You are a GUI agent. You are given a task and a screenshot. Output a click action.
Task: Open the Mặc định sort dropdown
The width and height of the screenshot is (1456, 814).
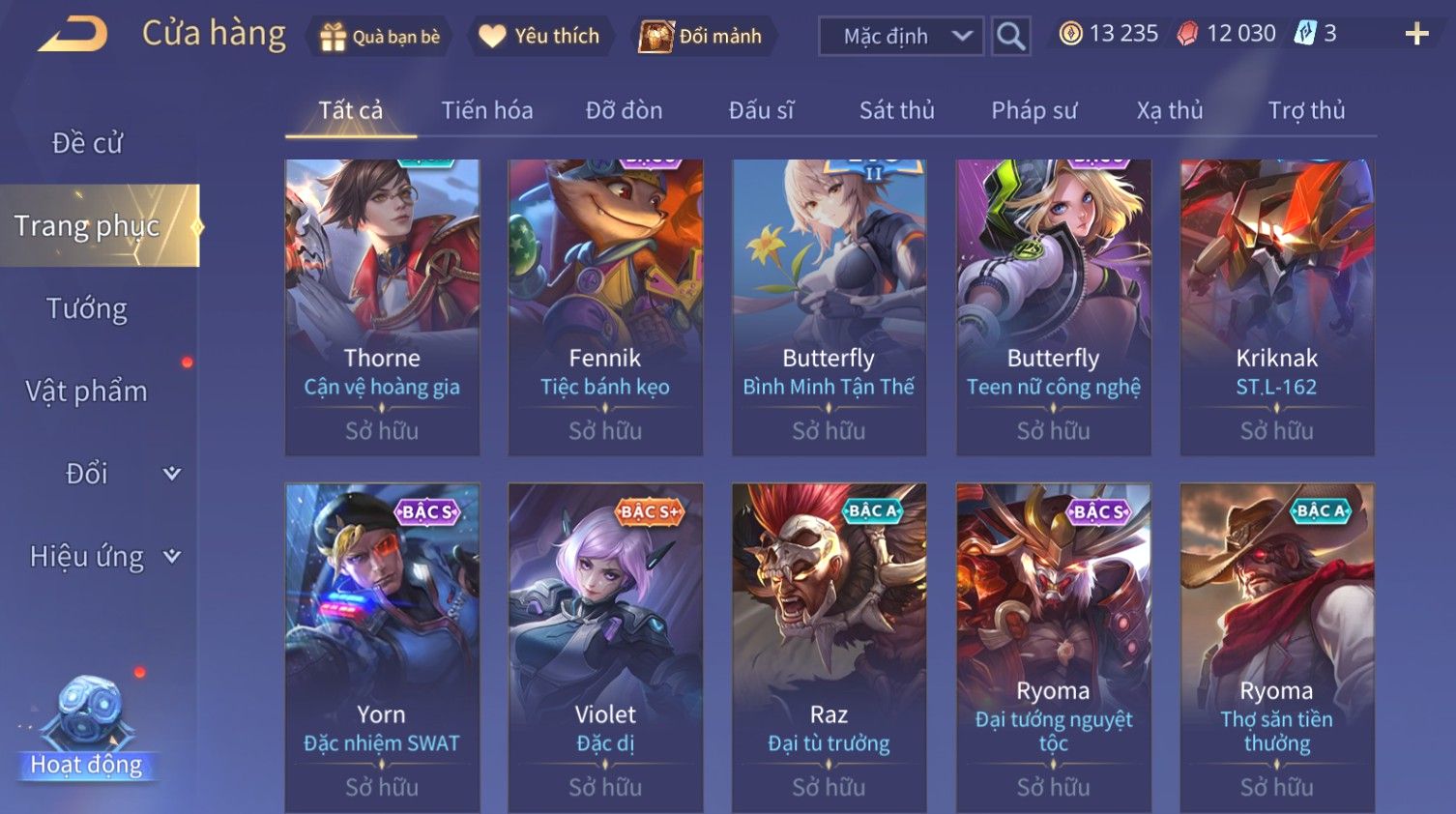point(901,36)
